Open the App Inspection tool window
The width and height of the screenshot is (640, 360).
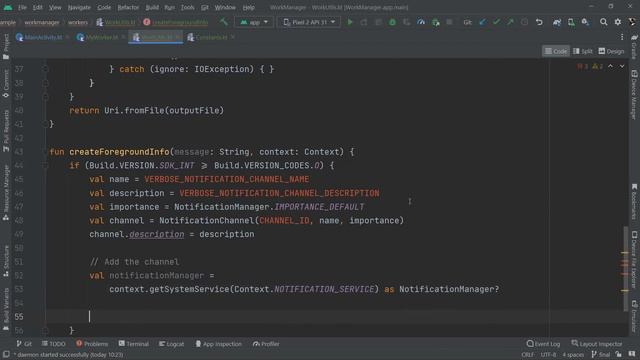[x=218, y=344]
